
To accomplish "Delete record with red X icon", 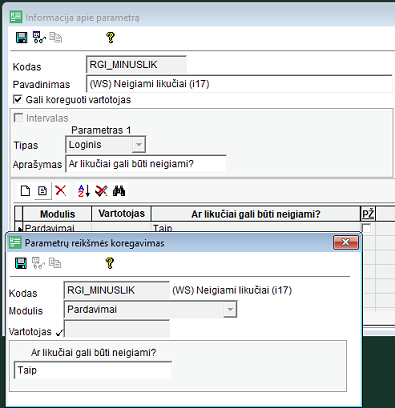I will [60, 191].
